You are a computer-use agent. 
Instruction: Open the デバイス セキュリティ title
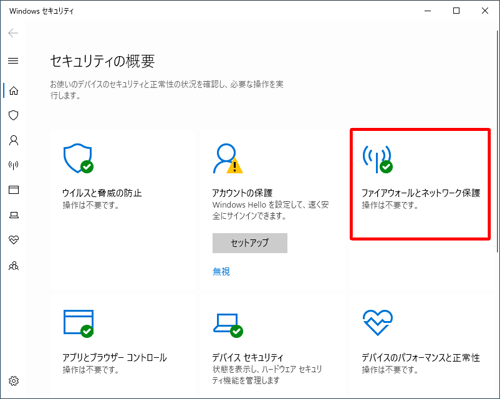(x=248, y=358)
